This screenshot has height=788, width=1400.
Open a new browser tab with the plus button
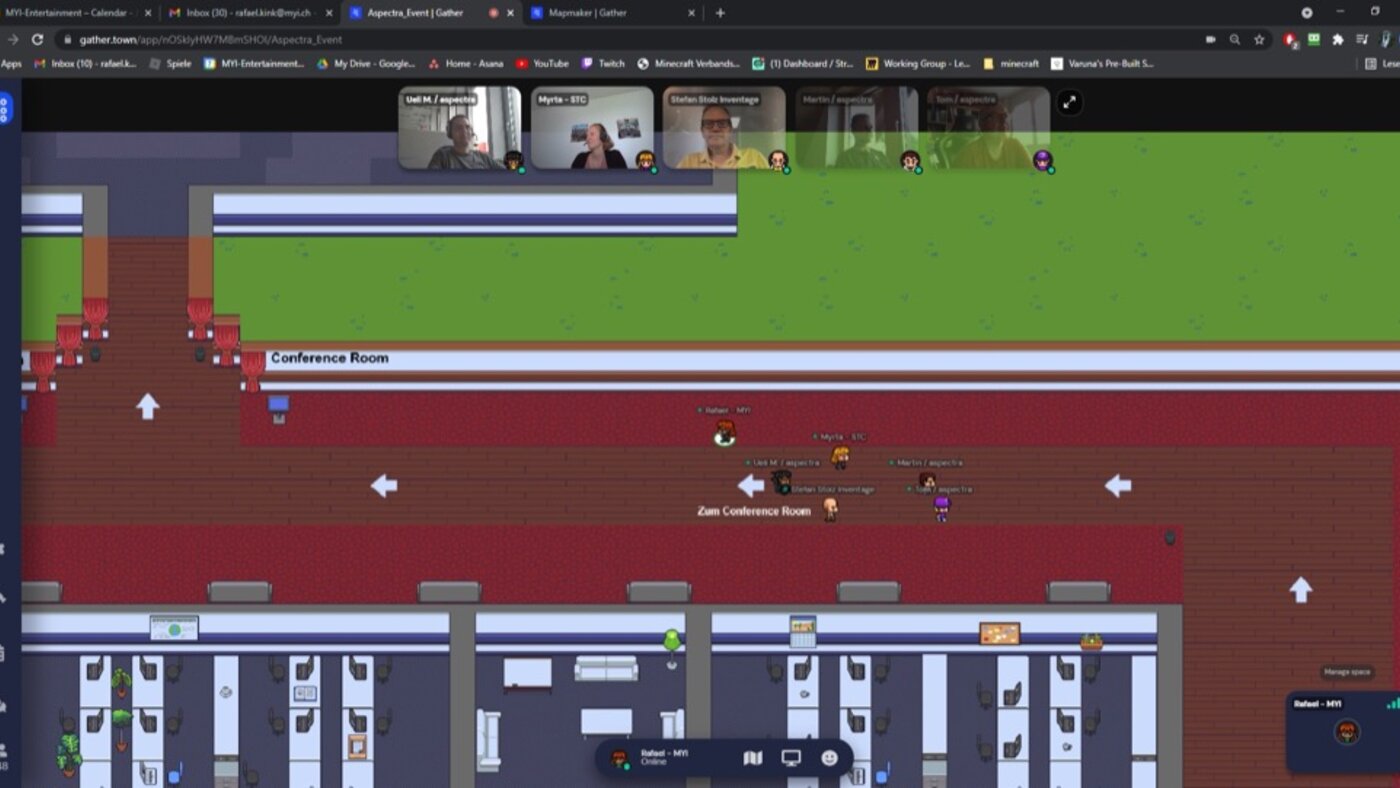(x=720, y=13)
